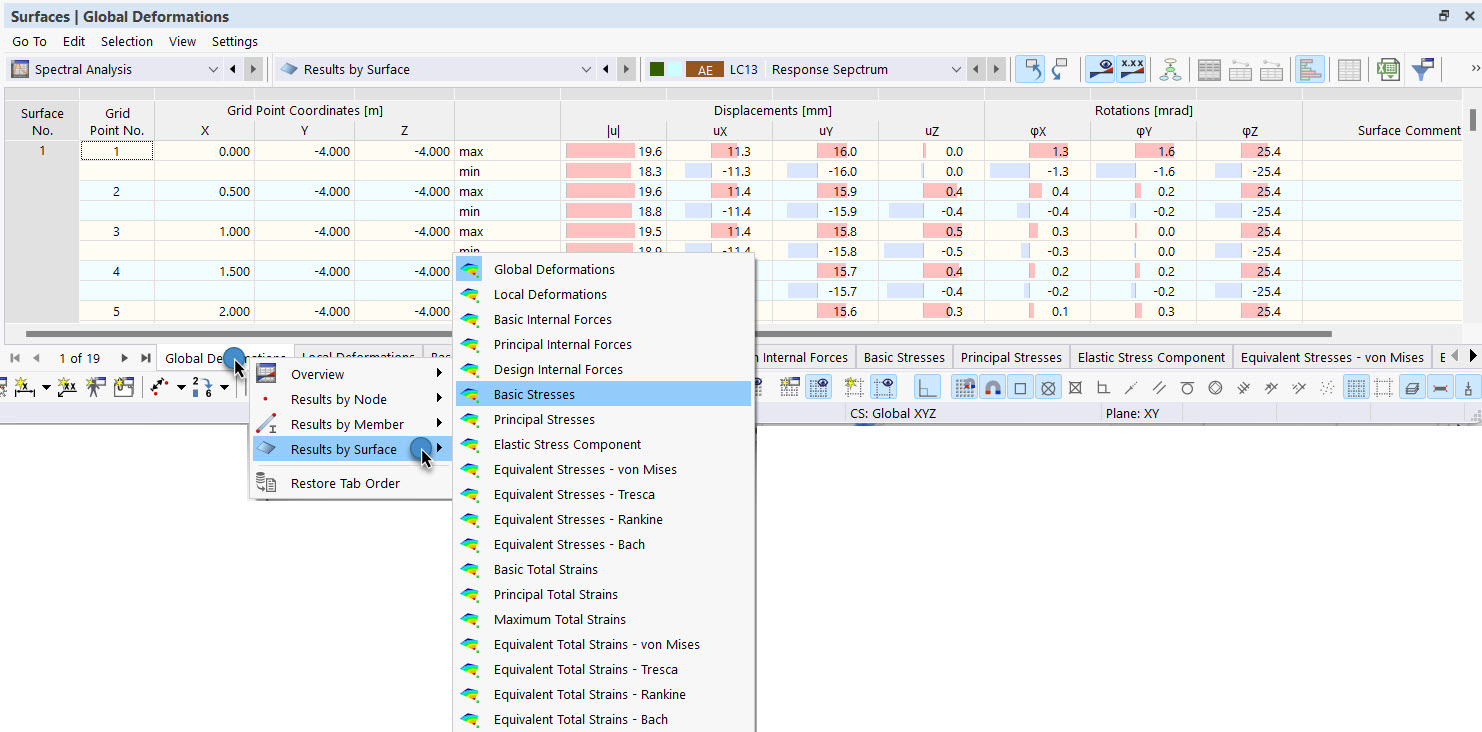The image size is (1482, 732).
Task: Click the X.XX decimal places icon
Action: point(1131,69)
